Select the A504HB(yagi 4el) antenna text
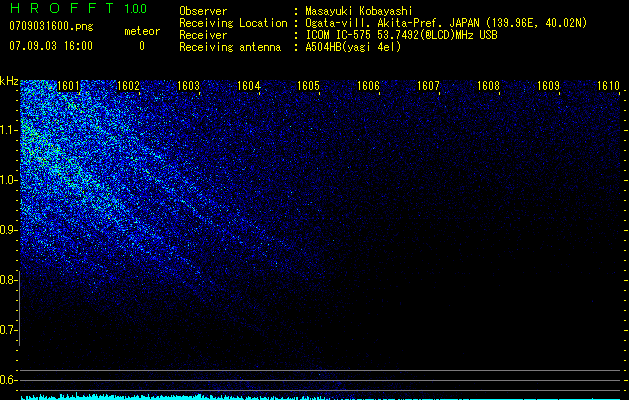This screenshot has width=629, height=400. click(x=353, y=47)
